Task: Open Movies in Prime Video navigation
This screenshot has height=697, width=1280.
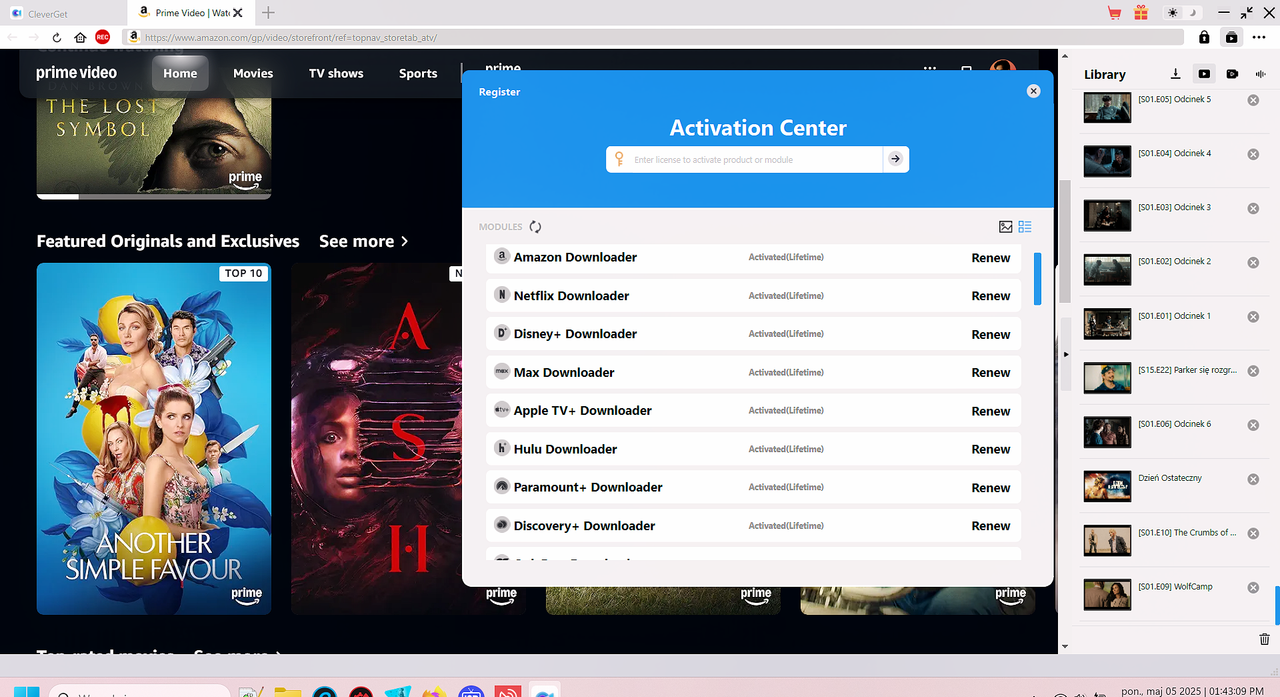Action: click(253, 73)
